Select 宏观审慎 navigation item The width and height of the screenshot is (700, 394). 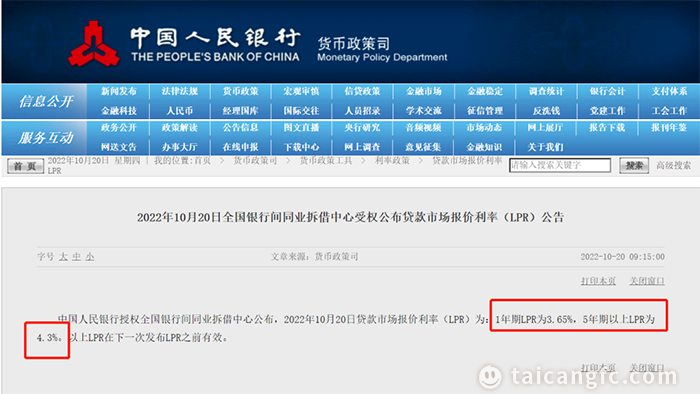tap(301, 91)
